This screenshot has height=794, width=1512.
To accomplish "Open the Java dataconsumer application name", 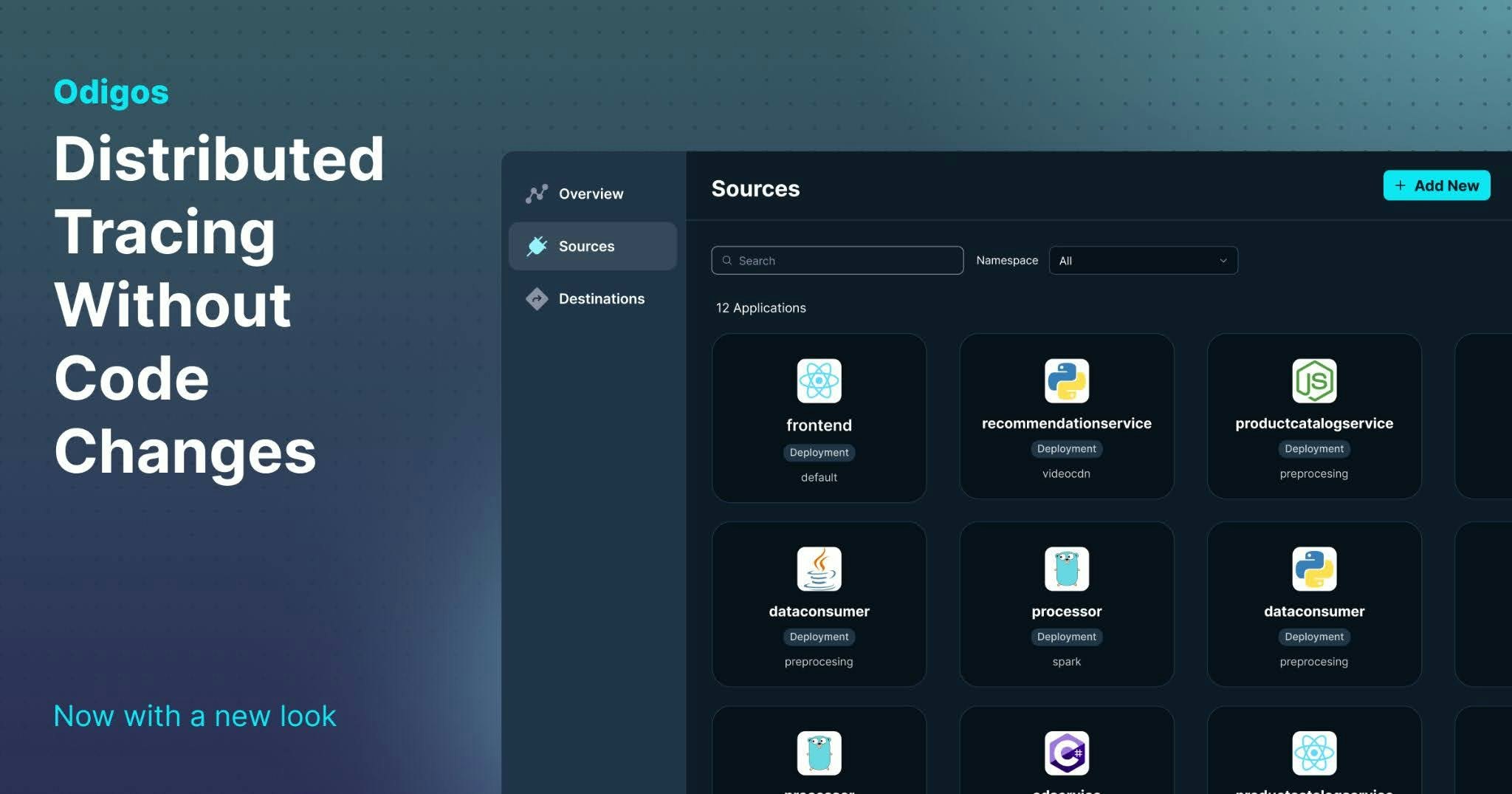I will point(819,611).
